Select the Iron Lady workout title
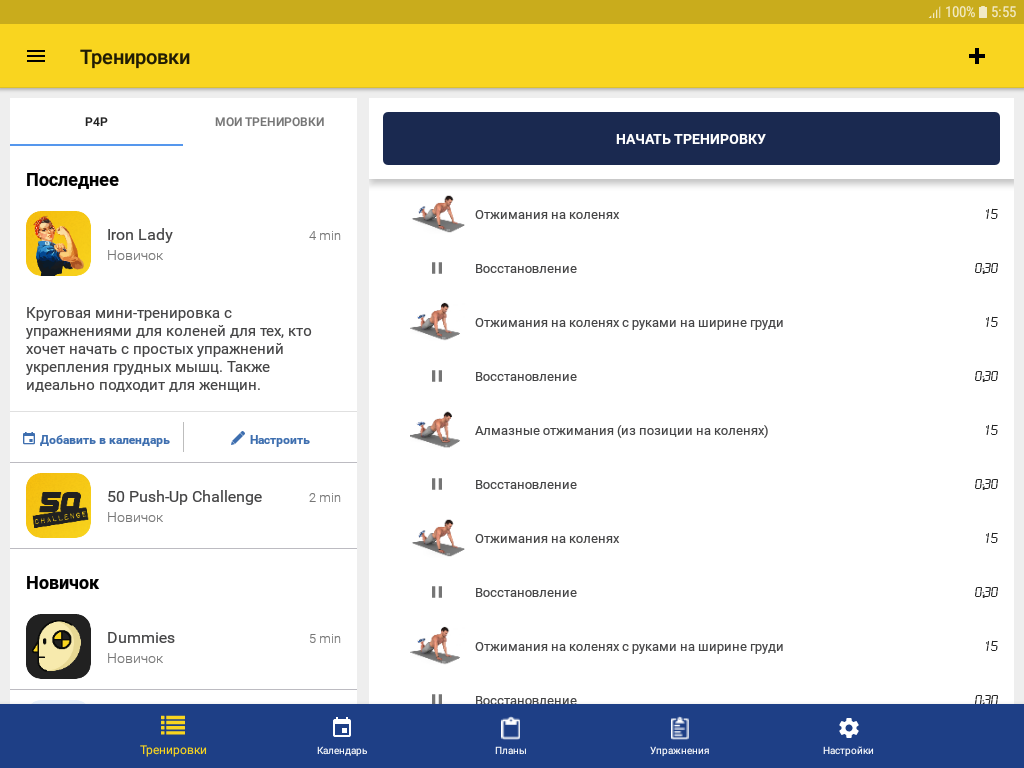Viewport: 1024px width, 768px height. 140,234
